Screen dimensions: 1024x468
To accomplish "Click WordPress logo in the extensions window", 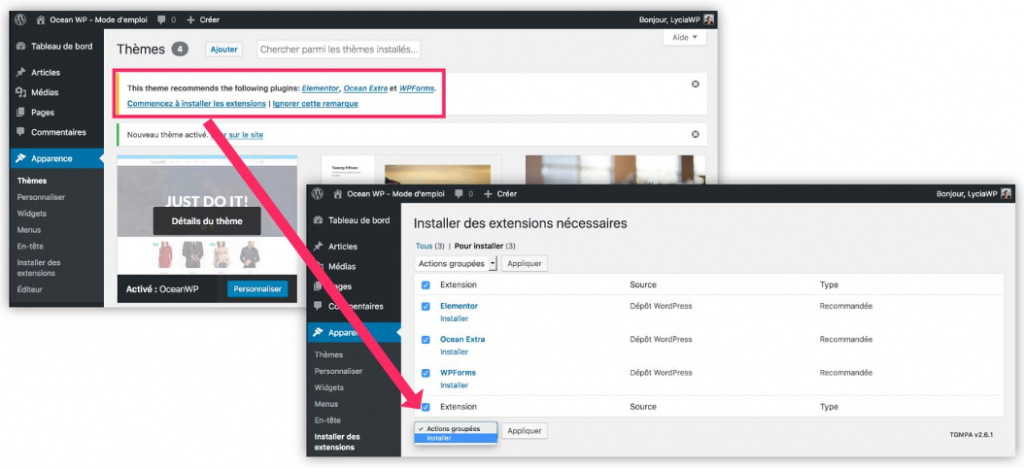I will tap(317, 194).
